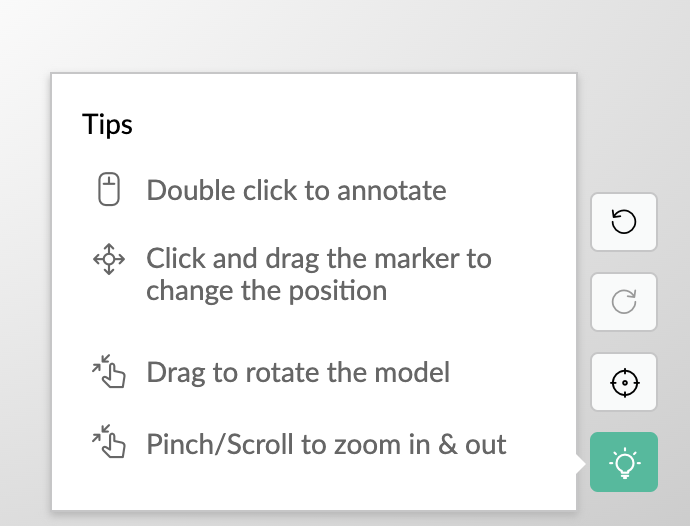
Task: Click blank white space below the last tip
Action: click(x=313, y=486)
